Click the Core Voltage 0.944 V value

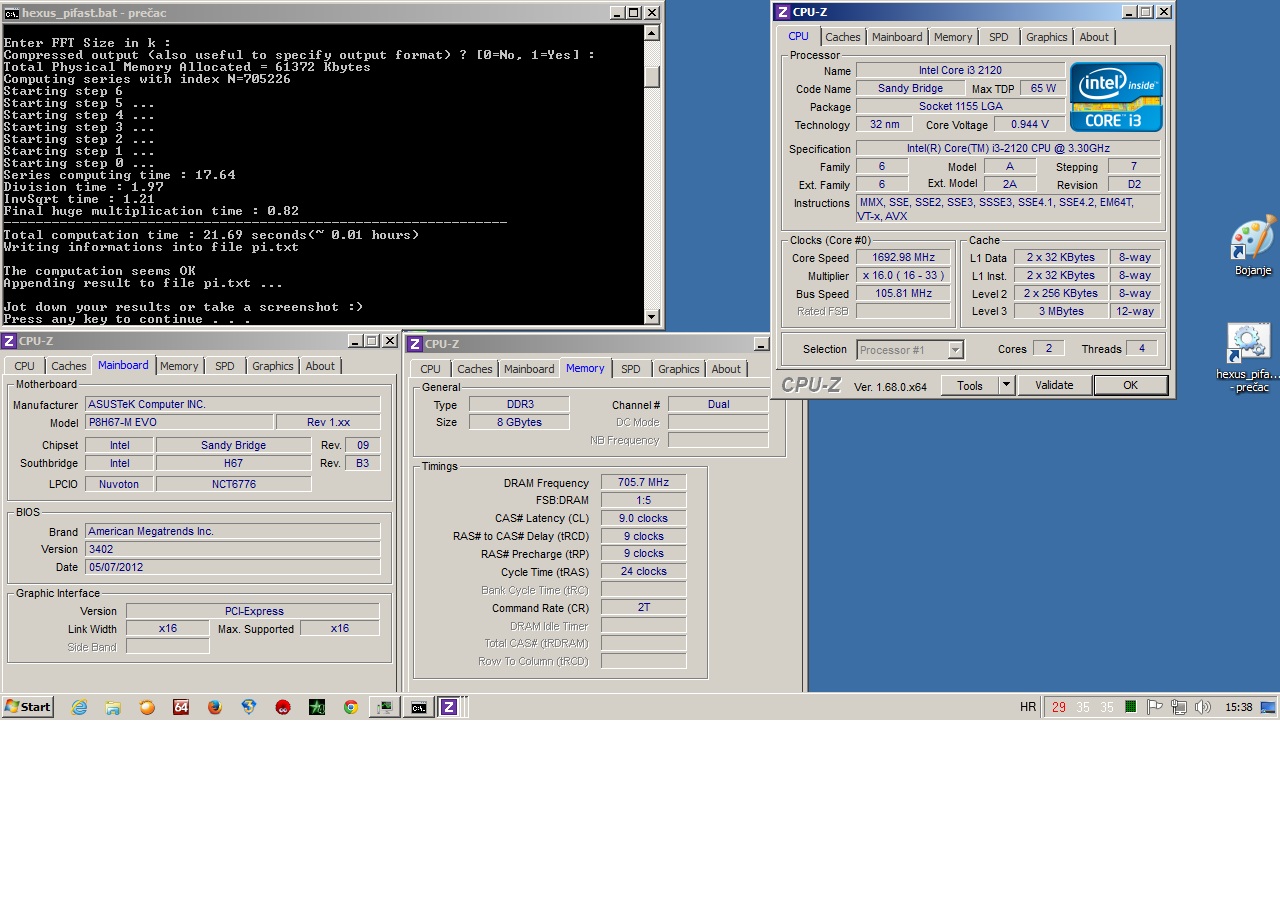point(1030,125)
